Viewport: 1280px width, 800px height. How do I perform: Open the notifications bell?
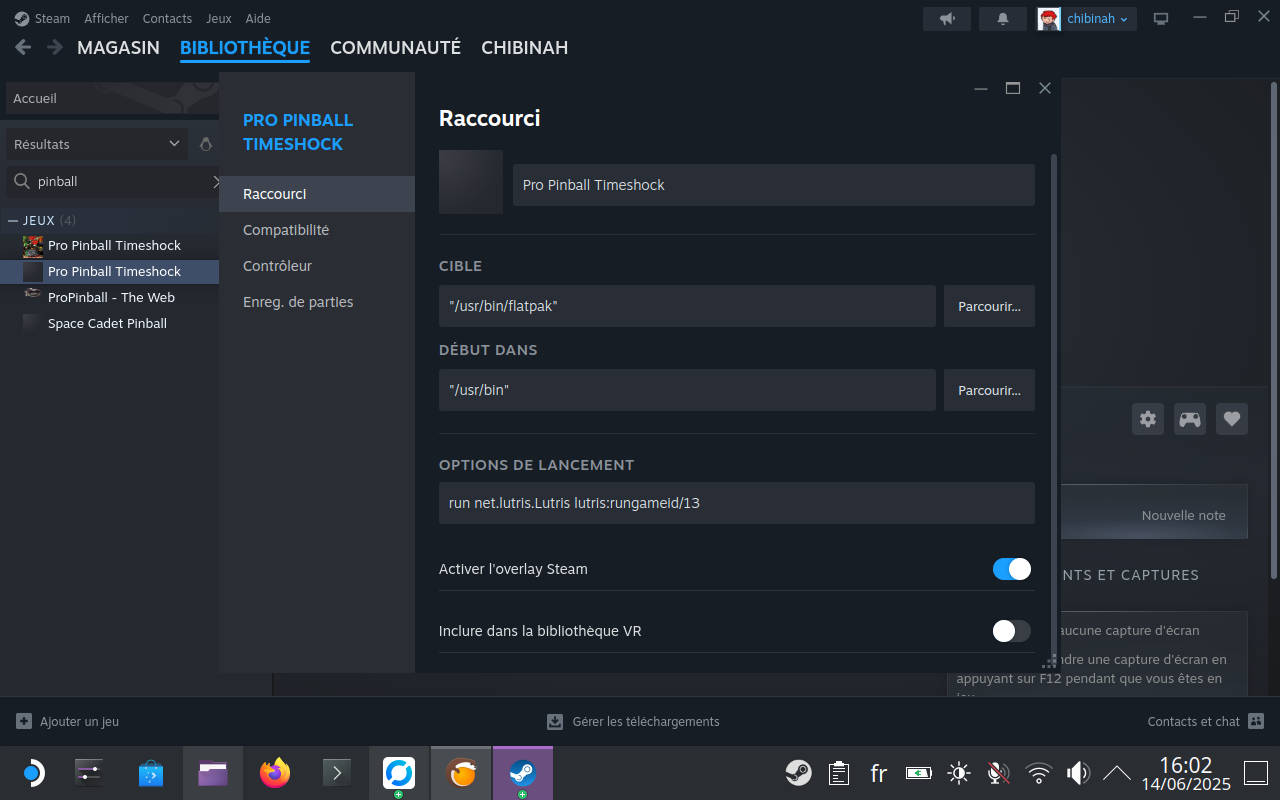coord(1002,18)
